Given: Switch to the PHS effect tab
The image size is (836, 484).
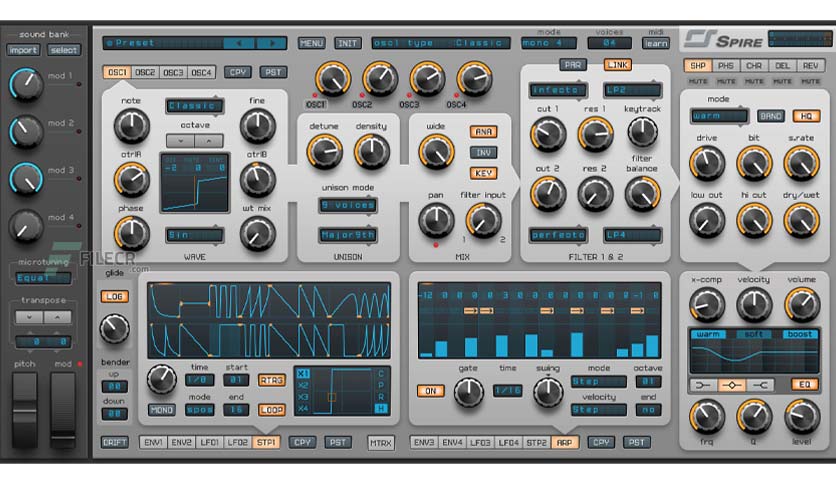Looking at the screenshot, I should point(726,66).
